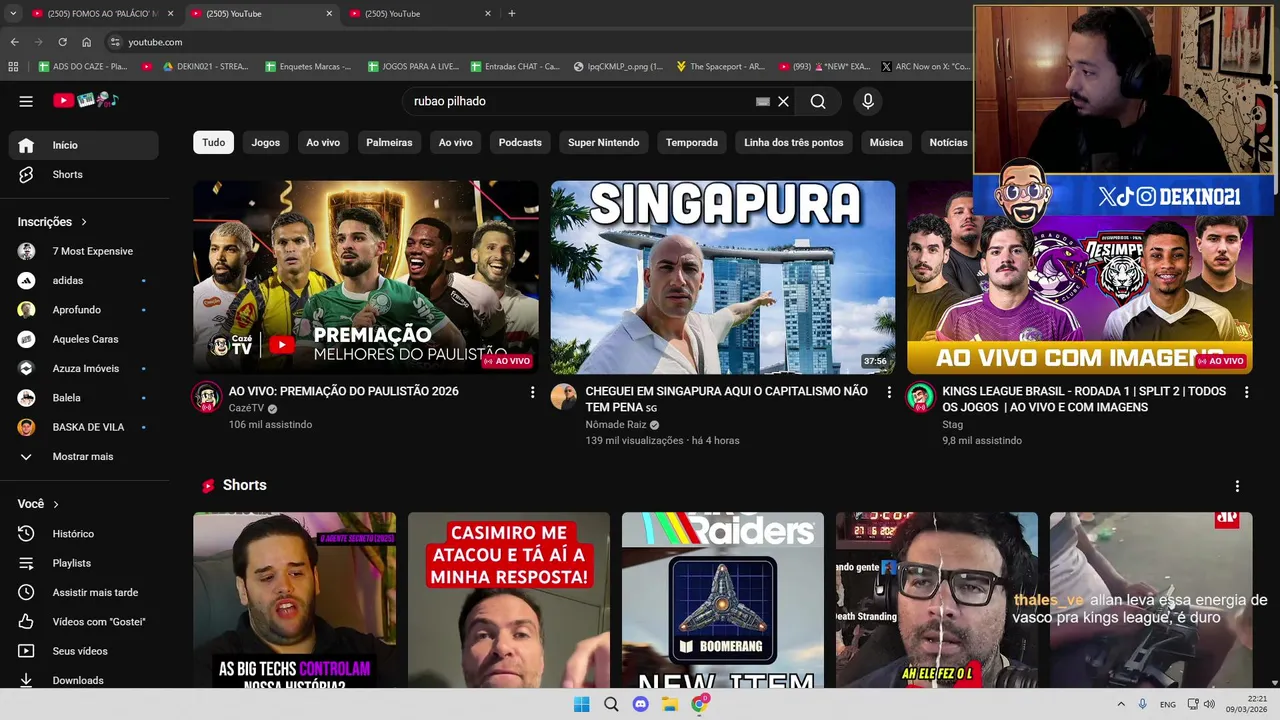Open a new browser tab
1280x720 pixels.
512,14
